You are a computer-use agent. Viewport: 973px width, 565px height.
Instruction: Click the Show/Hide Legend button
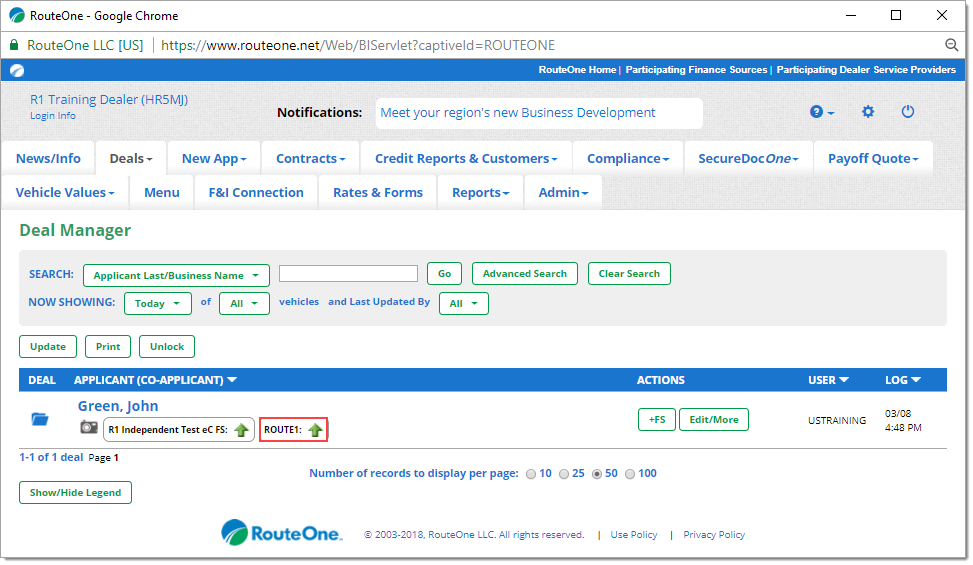(76, 493)
